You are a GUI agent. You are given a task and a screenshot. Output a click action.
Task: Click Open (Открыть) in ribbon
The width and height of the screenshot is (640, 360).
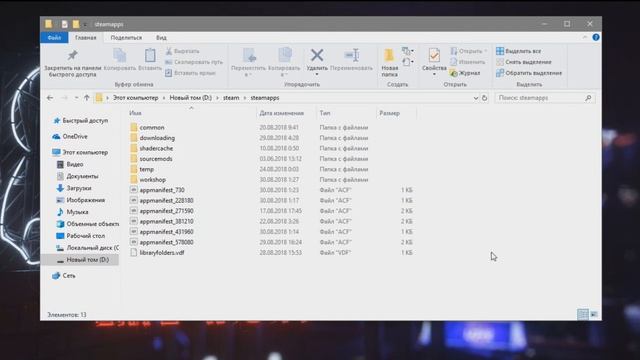[469, 51]
